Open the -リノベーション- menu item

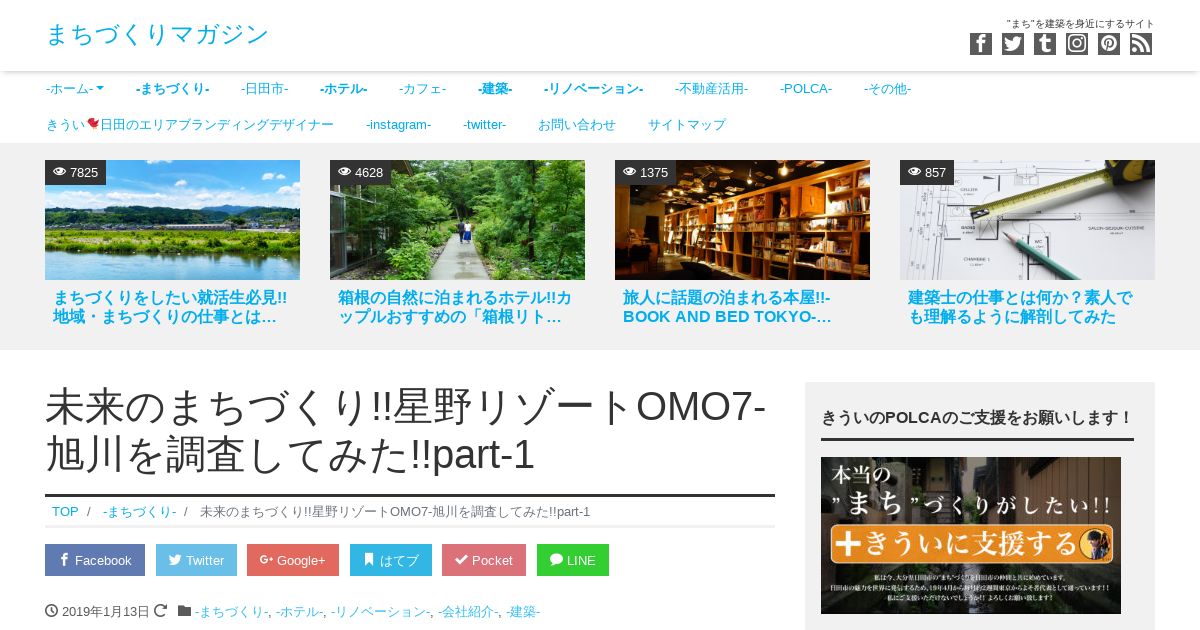click(593, 89)
